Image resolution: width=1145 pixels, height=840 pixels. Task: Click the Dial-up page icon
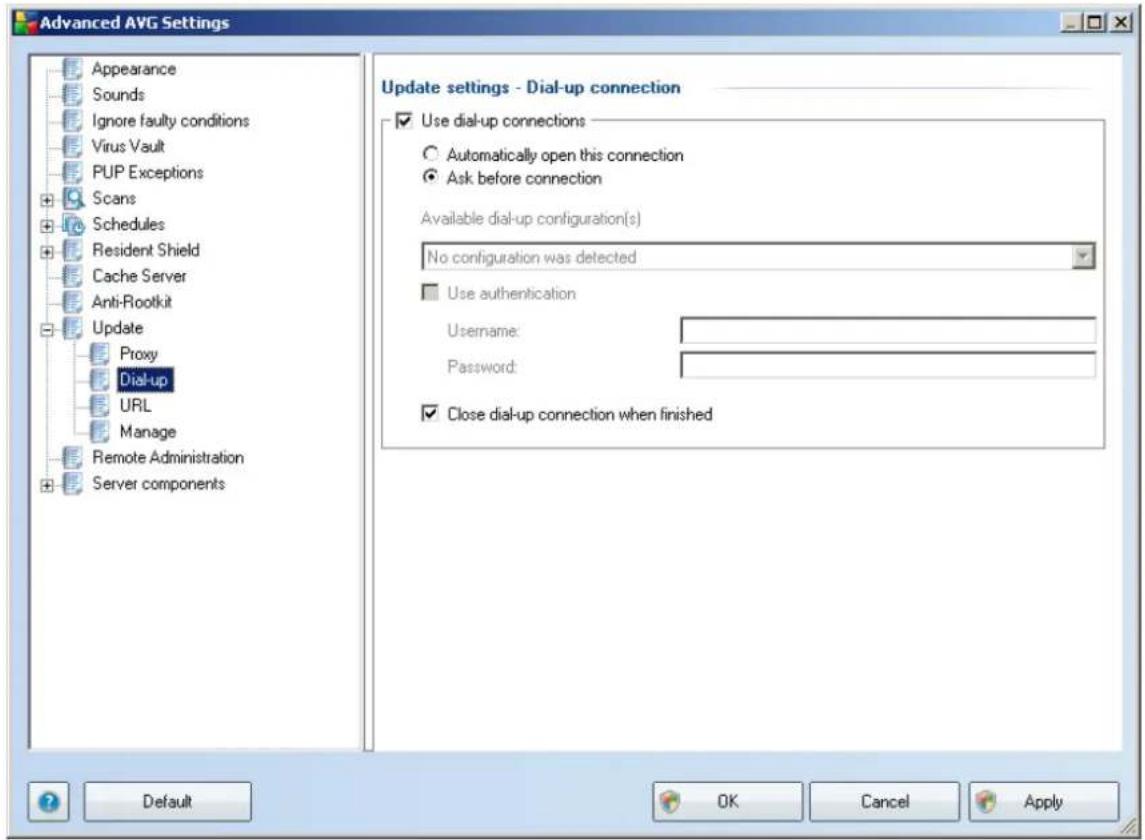99,380
